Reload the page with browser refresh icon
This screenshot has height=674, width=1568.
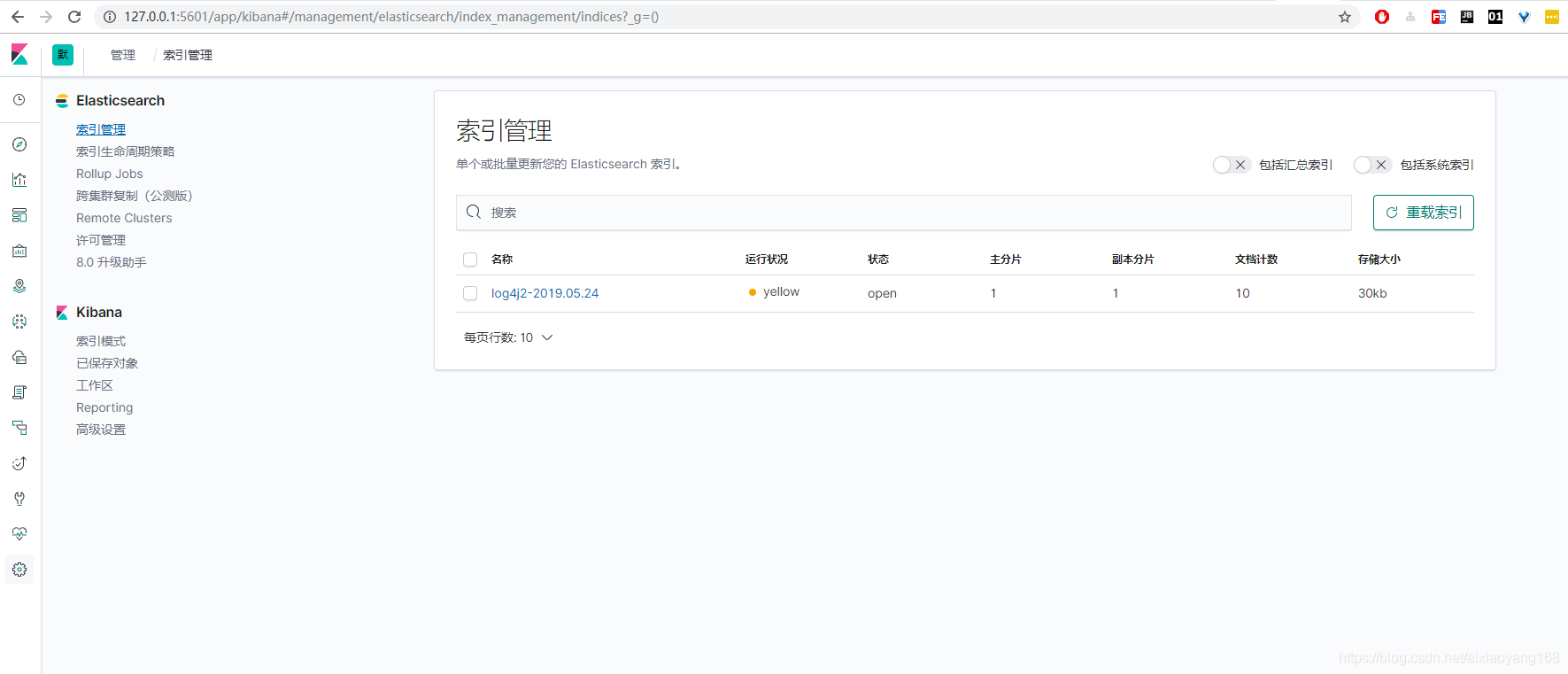(74, 17)
